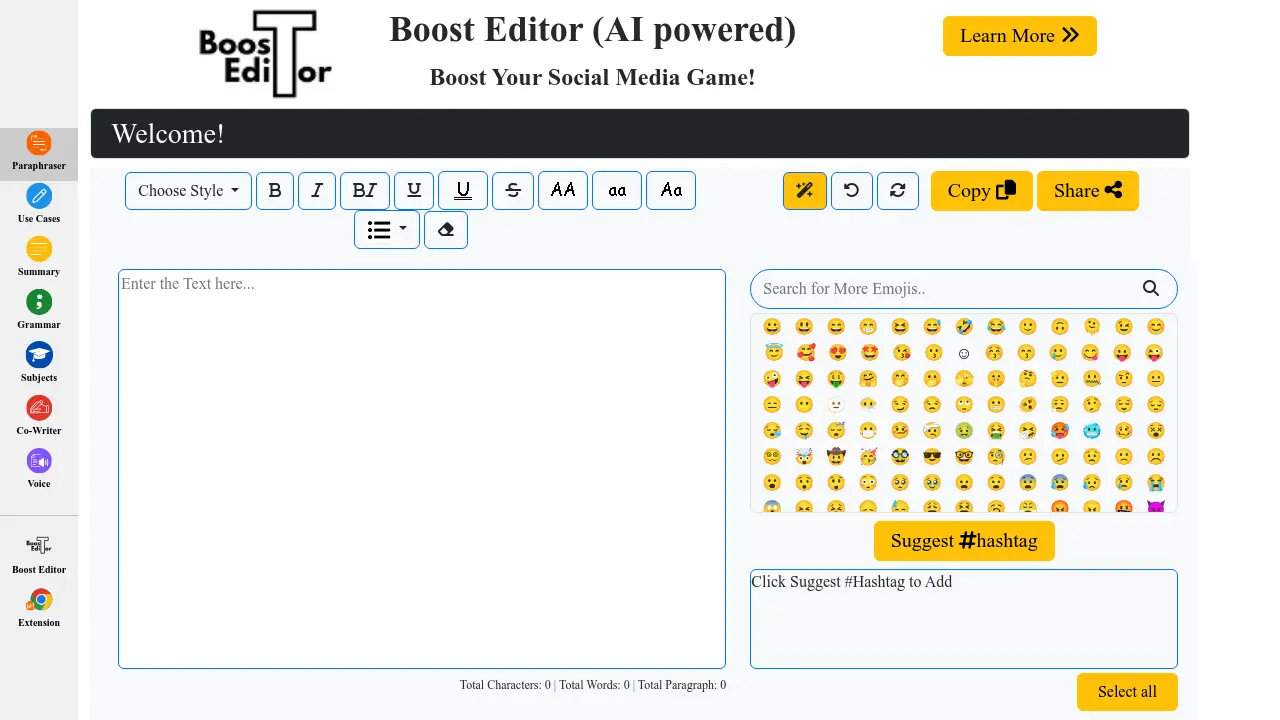
Task: Undo last change with undo arrow
Action: 851,191
